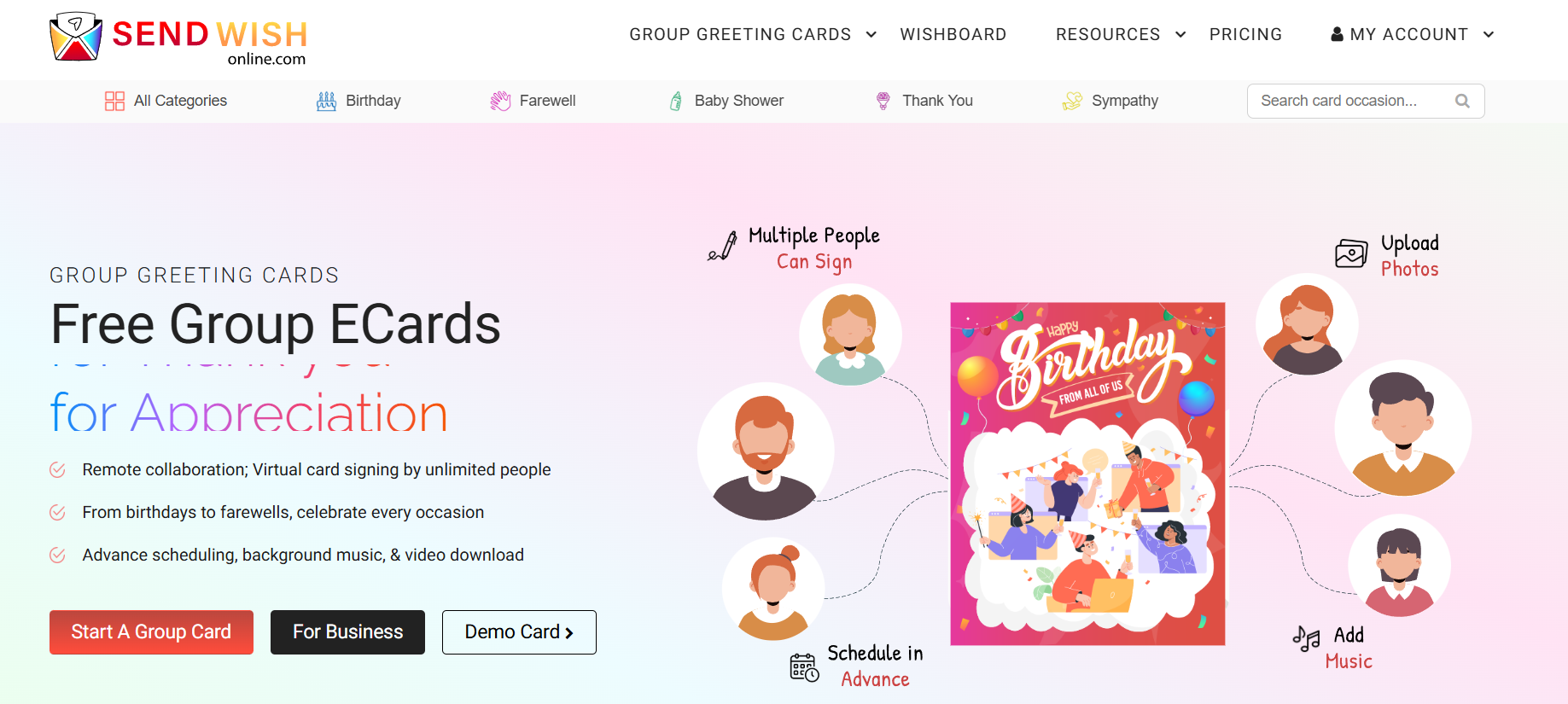1568x704 pixels.
Task: Click the For Business button
Action: [347, 632]
